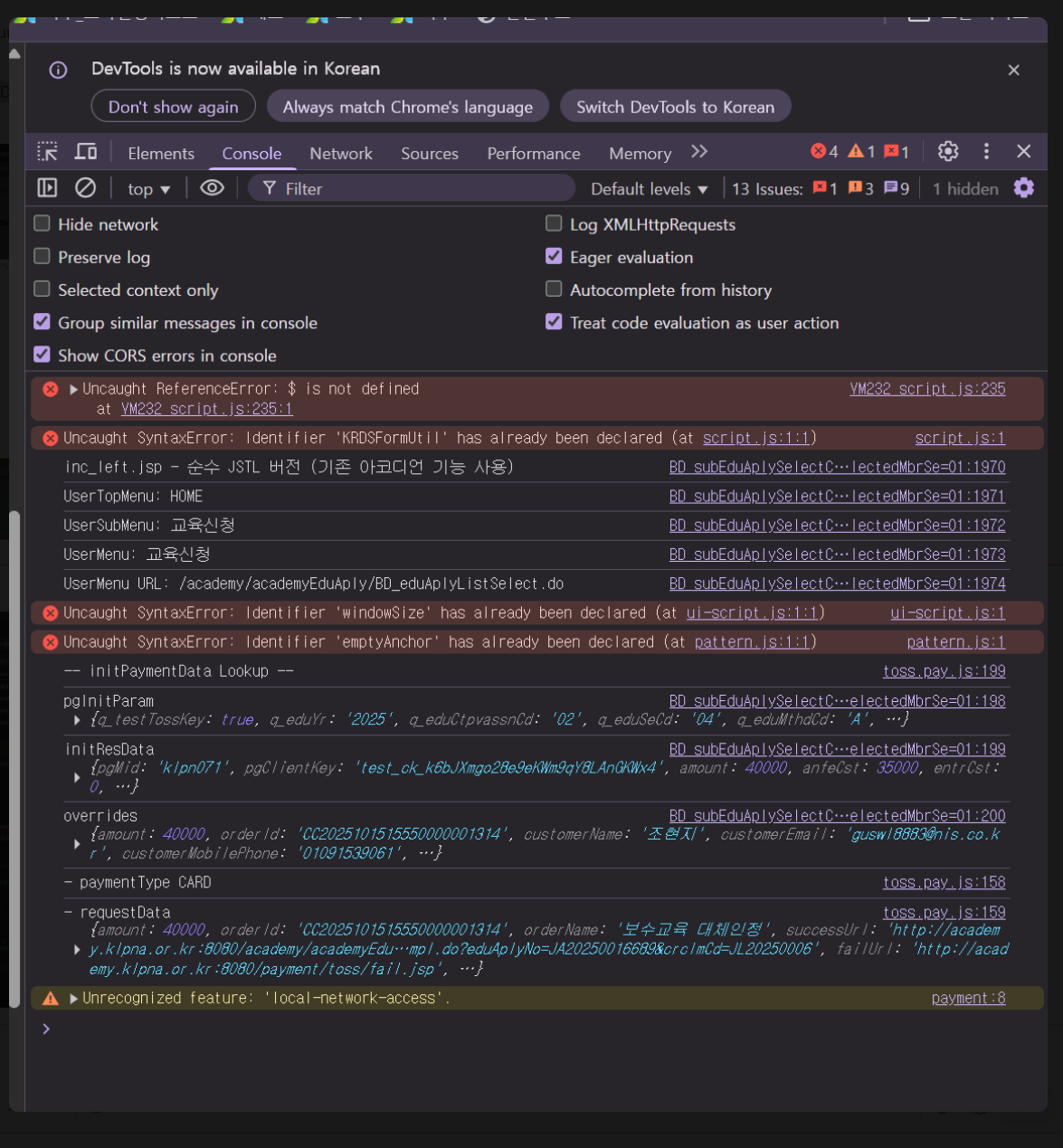Enable Selected context only checkbox
The width and height of the screenshot is (1063, 1148).
[x=42, y=289]
